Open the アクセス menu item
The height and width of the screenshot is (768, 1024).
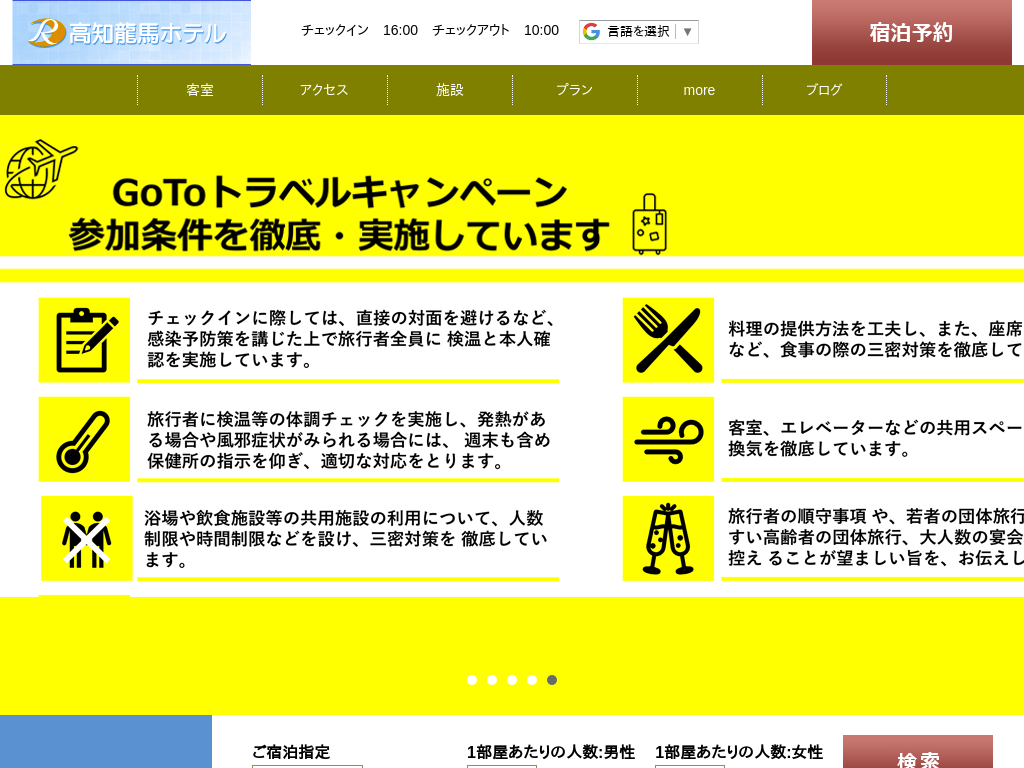[325, 90]
